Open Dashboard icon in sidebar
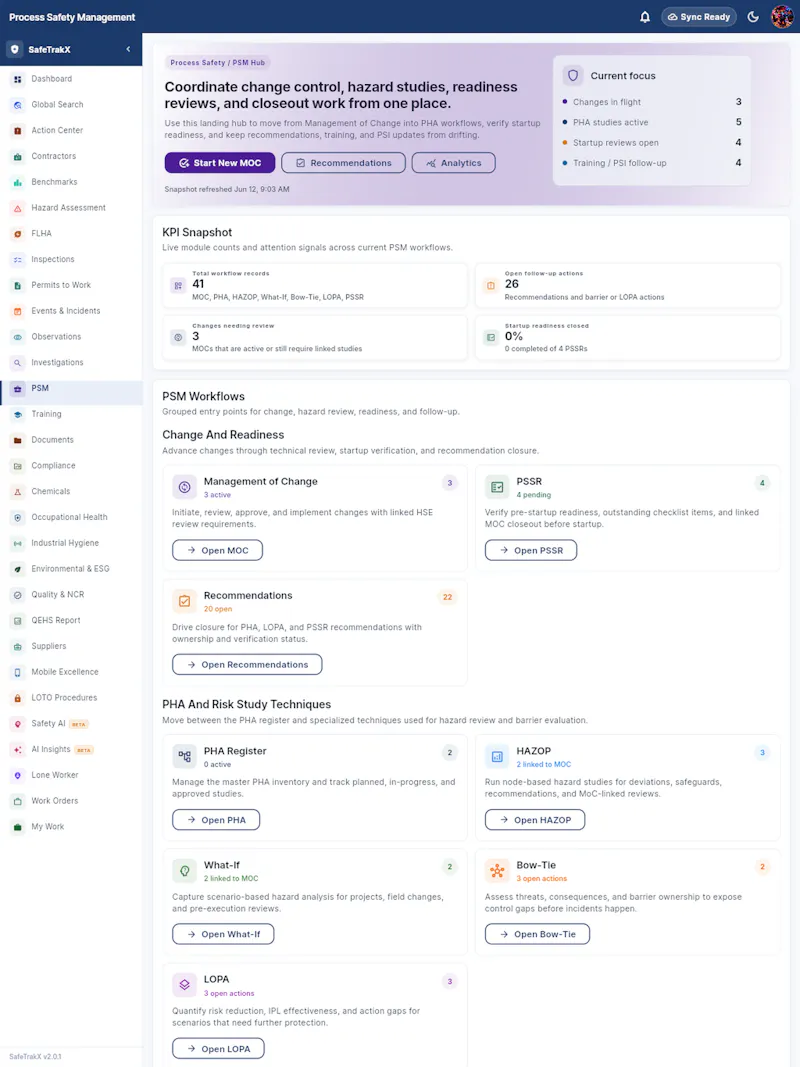 18,79
